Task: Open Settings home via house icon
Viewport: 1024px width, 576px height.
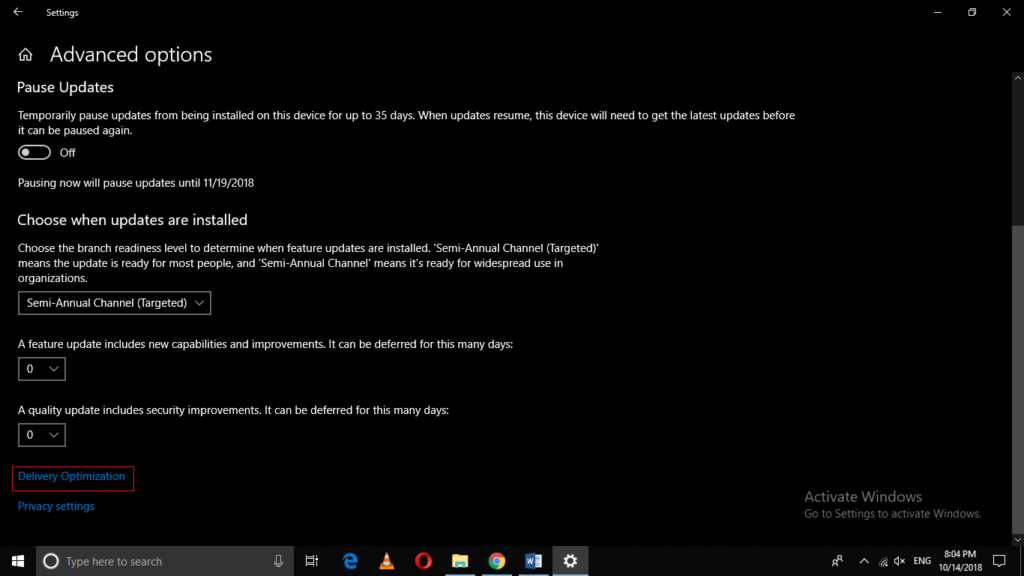Action: [25, 55]
